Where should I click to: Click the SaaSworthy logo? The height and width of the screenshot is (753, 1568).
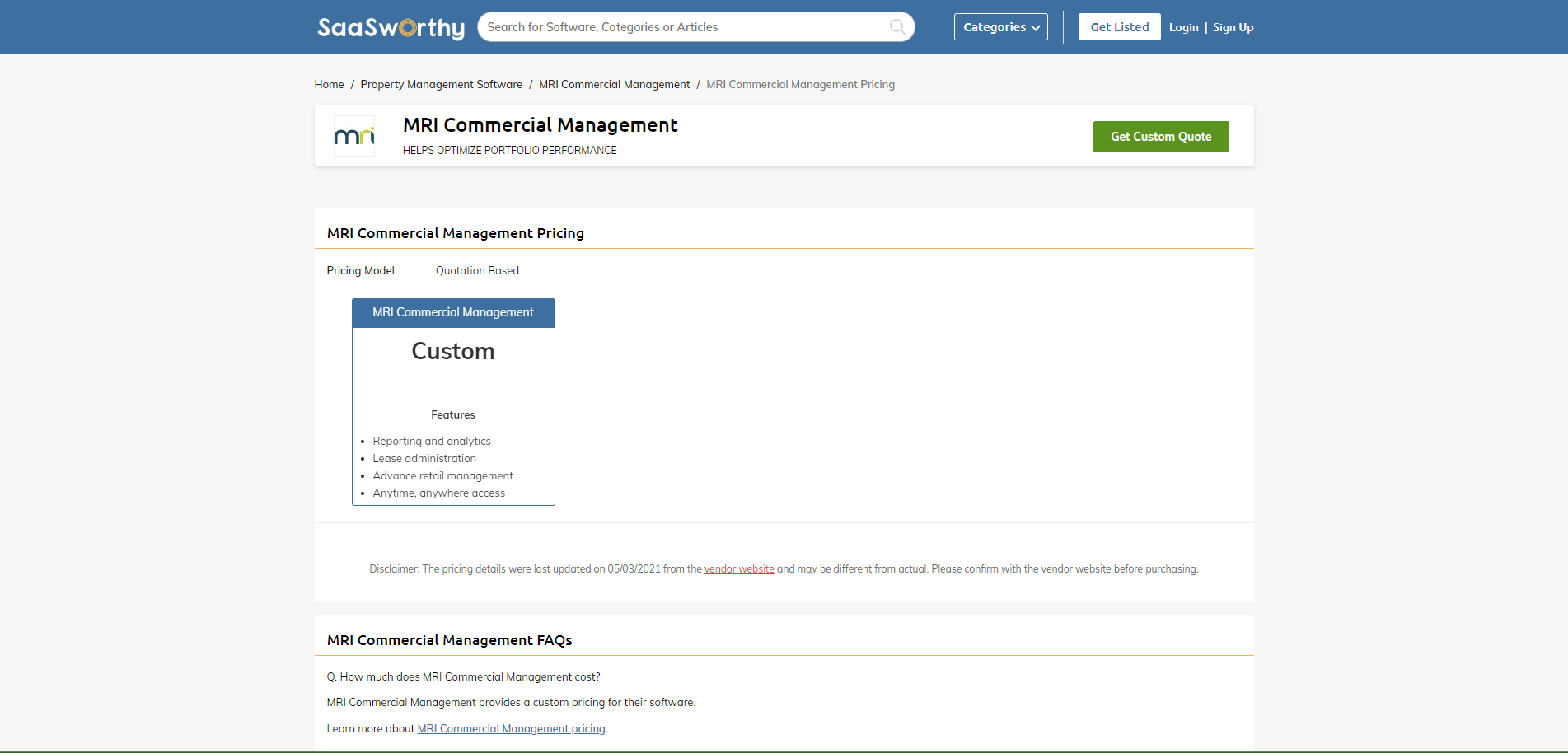pos(391,27)
